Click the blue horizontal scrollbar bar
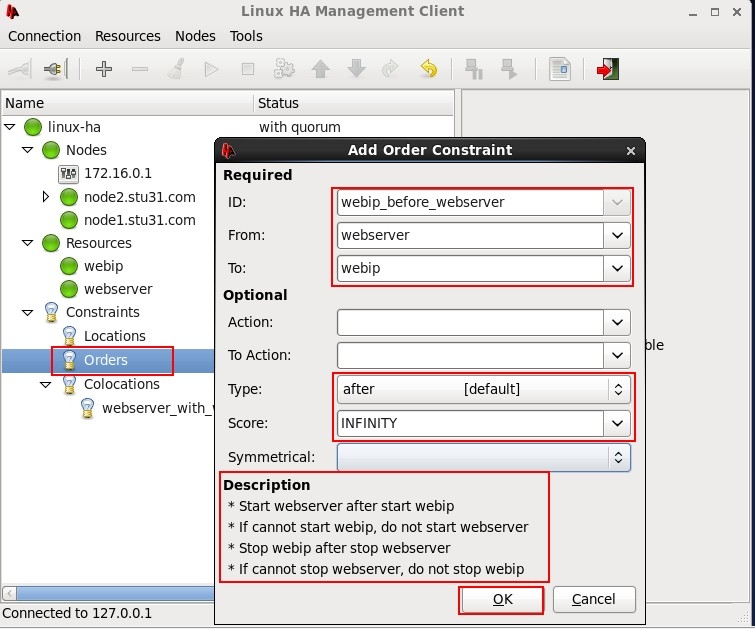The image size is (755, 629). [x=116, y=593]
